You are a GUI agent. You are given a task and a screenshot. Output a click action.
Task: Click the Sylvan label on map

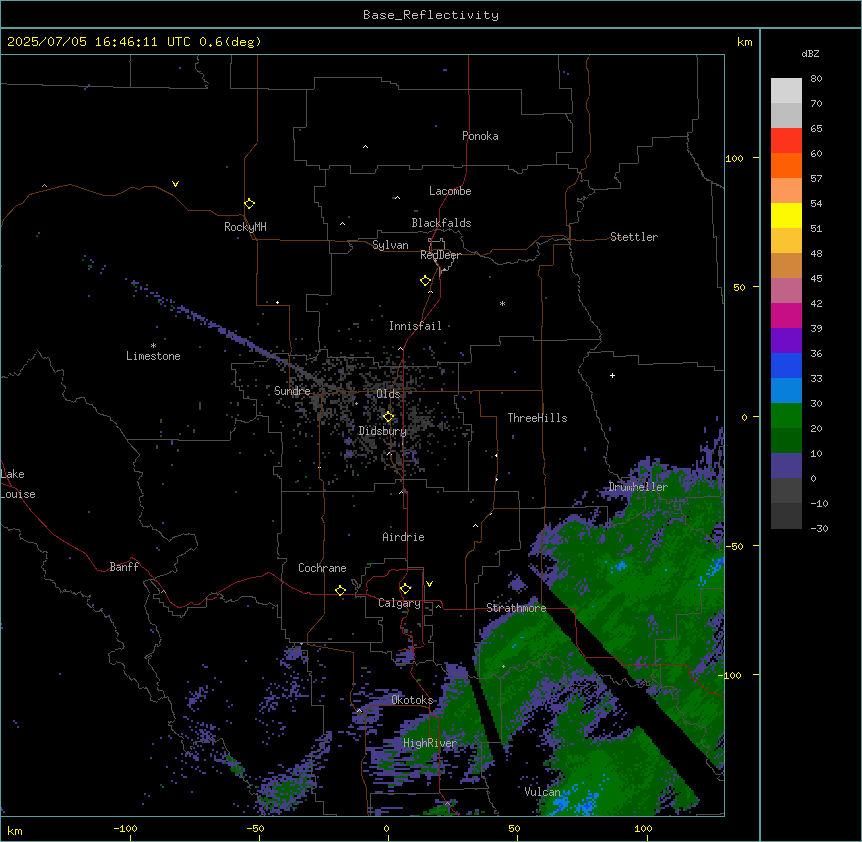390,245
